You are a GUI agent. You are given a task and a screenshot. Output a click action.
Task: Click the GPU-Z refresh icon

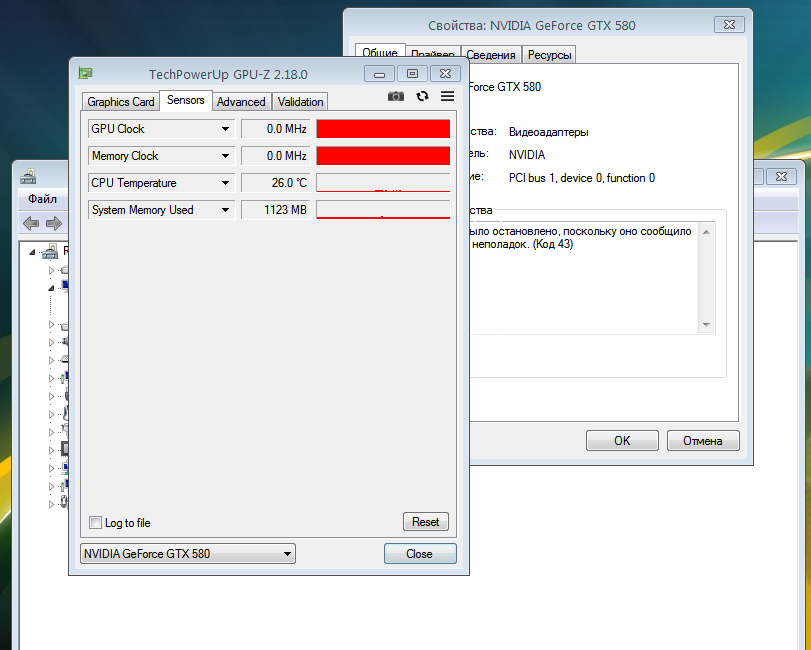click(x=423, y=96)
